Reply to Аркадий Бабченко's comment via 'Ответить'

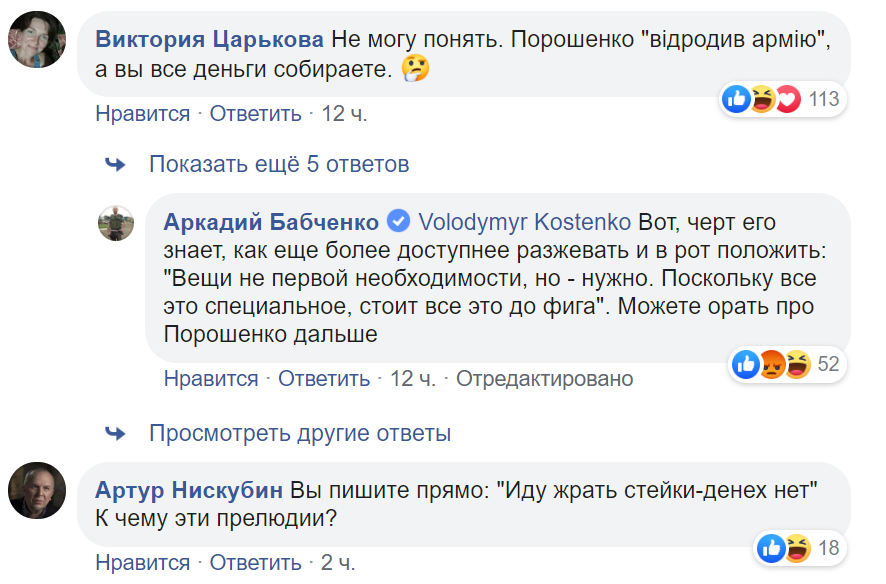point(324,379)
